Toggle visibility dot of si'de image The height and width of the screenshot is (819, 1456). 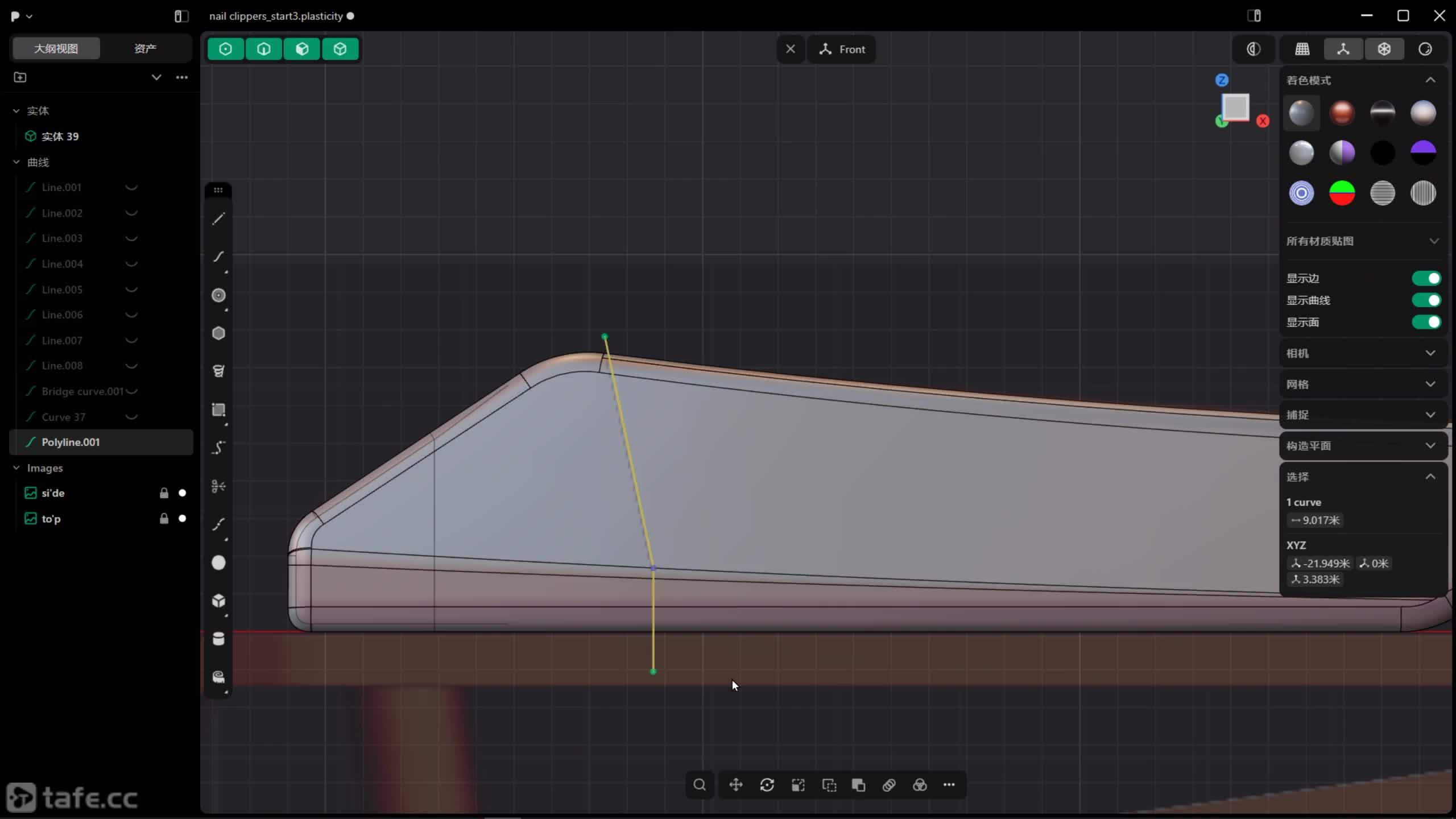click(182, 493)
